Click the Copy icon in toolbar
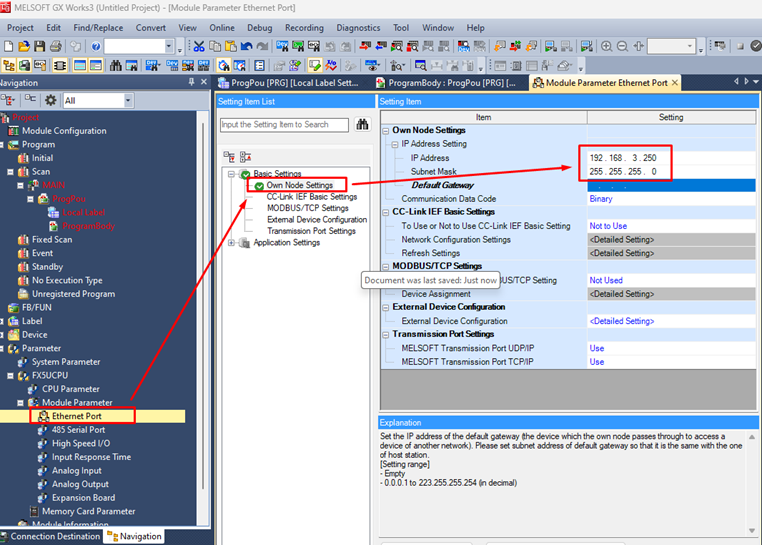This screenshot has width=762, height=545. [215, 46]
